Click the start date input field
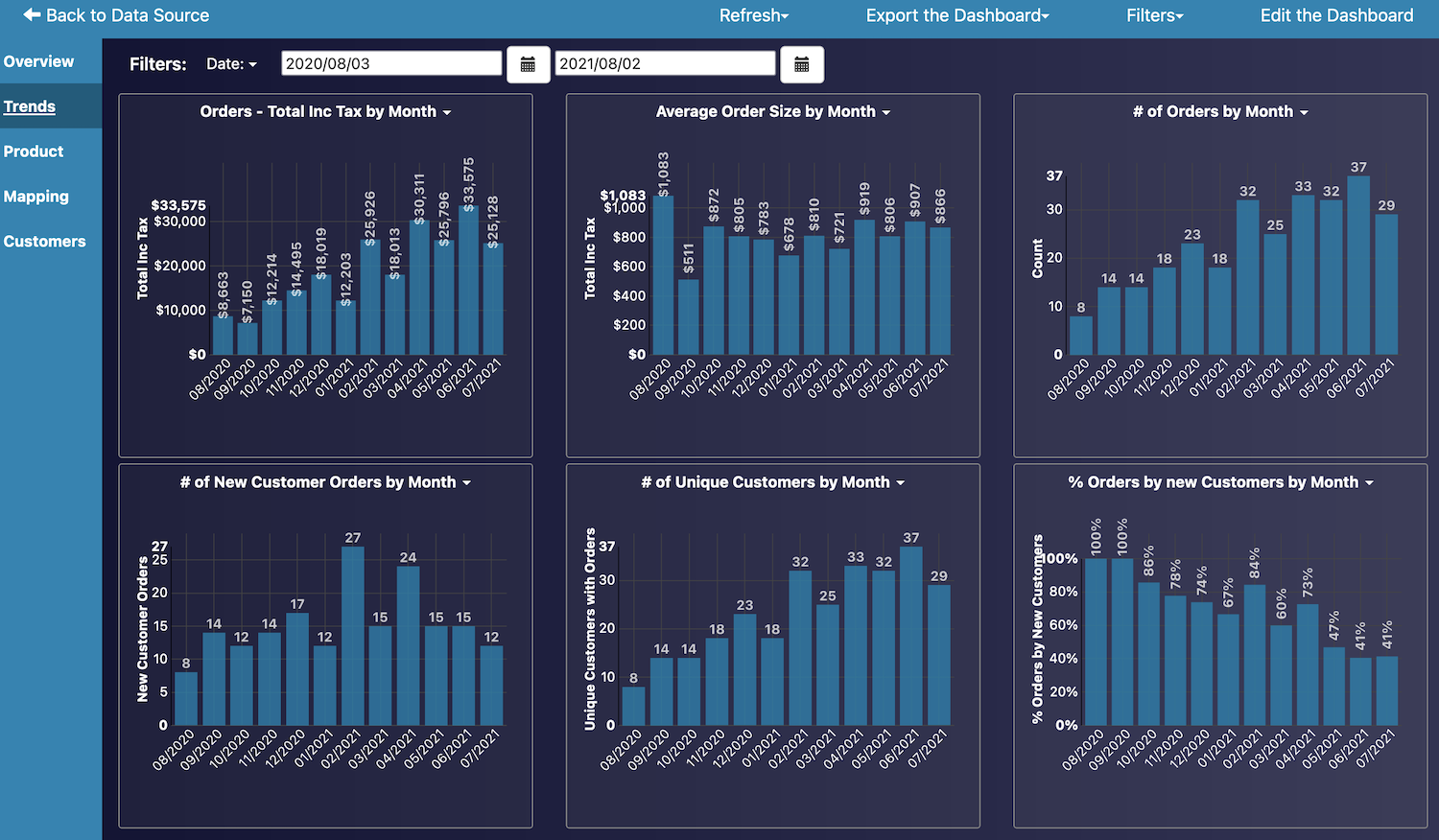The height and width of the screenshot is (840, 1439). 391,63
